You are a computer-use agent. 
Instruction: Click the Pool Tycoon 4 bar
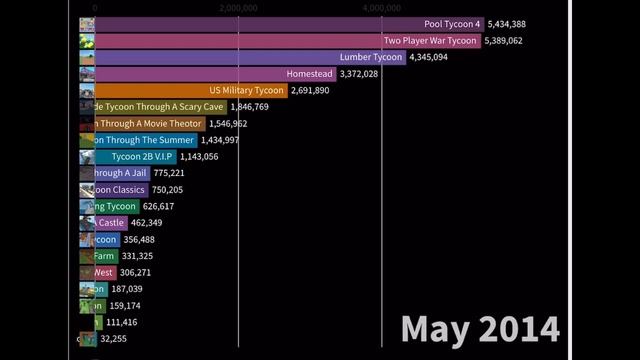coord(289,24)
